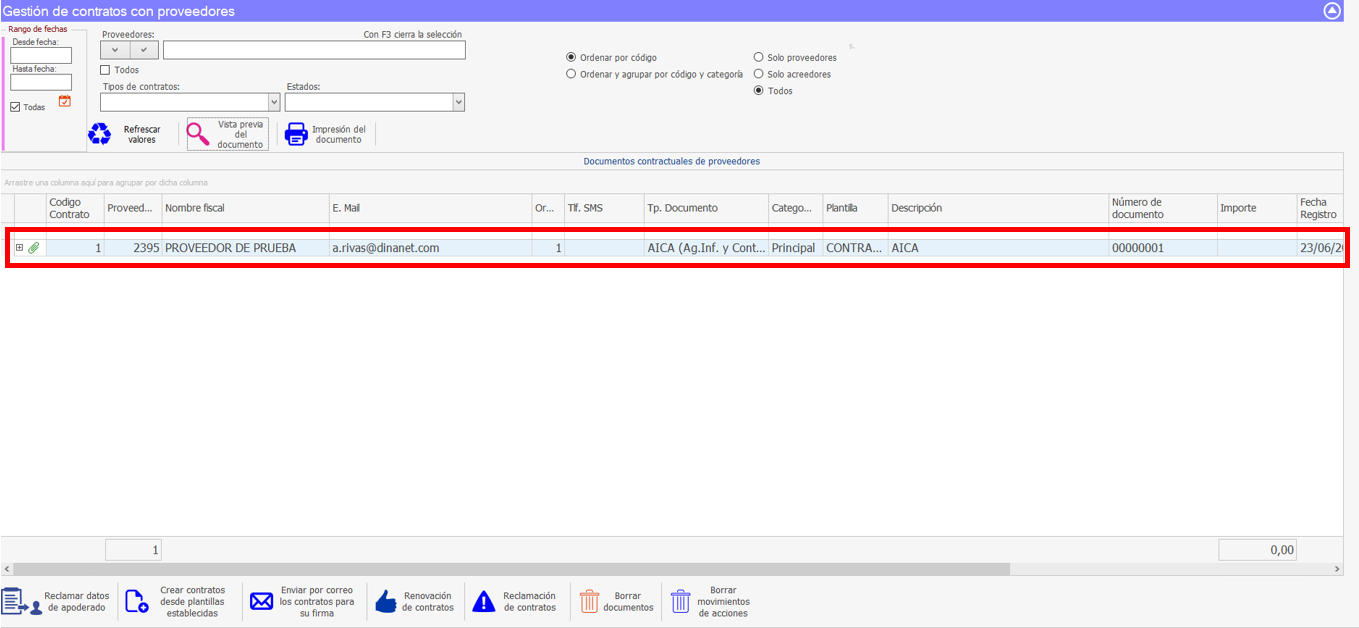Click Reclamar datos de apoderado icon

pyautogui.click(x=18, y=601)
